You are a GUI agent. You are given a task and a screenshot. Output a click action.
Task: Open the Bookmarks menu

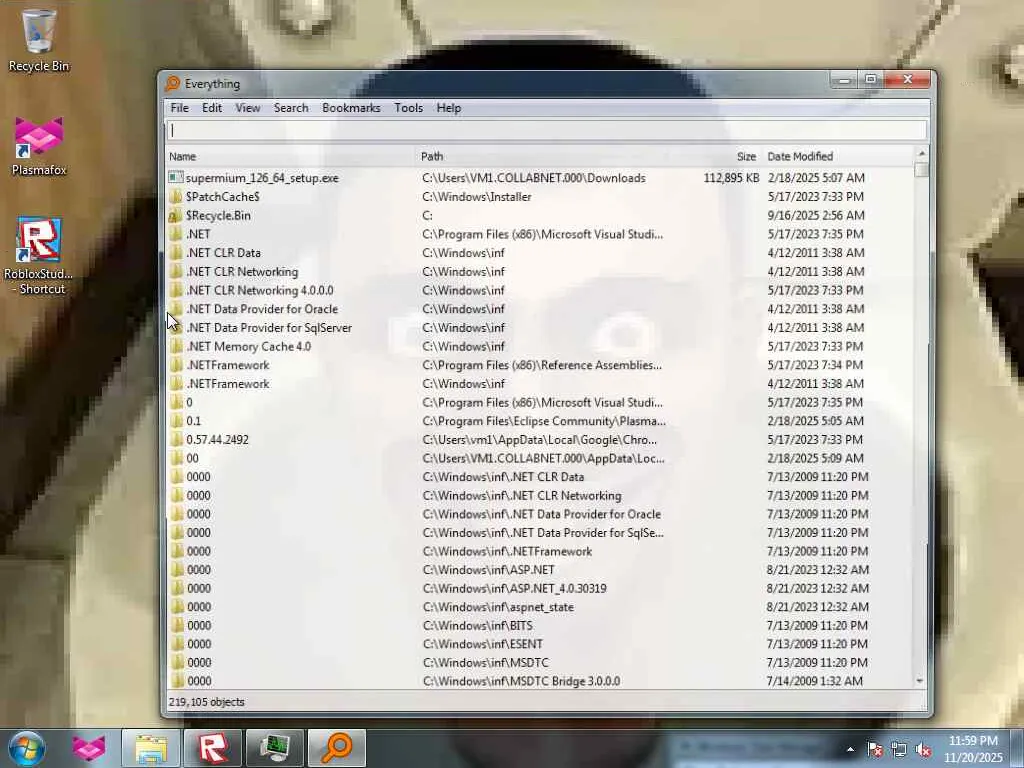(351, 108)
